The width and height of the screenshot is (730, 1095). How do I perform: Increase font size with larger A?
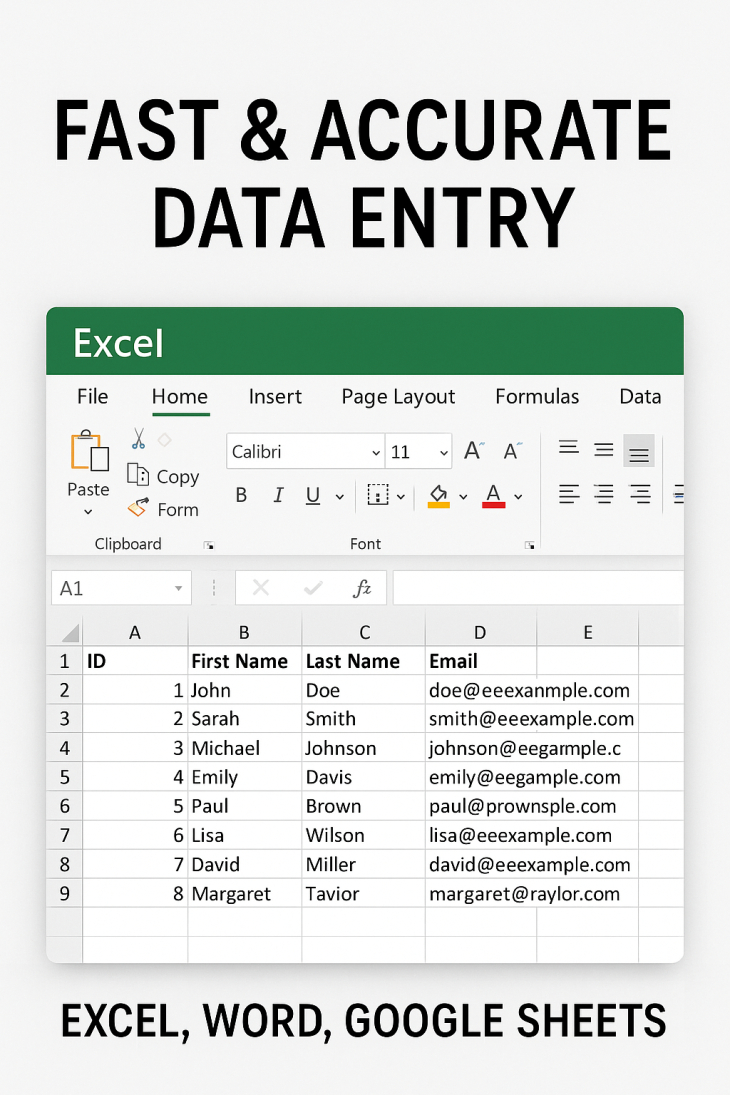coord(474,450)
